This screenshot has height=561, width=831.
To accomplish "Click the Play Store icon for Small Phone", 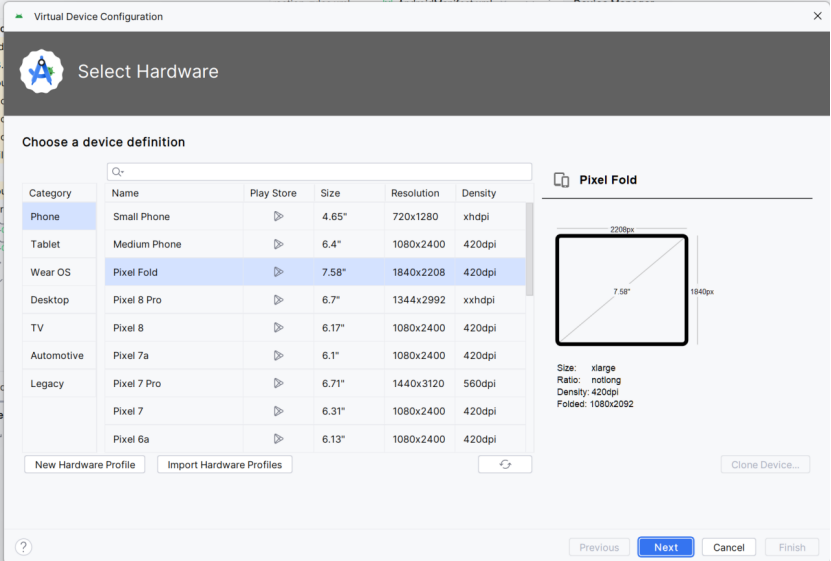I will coord(278,216).
